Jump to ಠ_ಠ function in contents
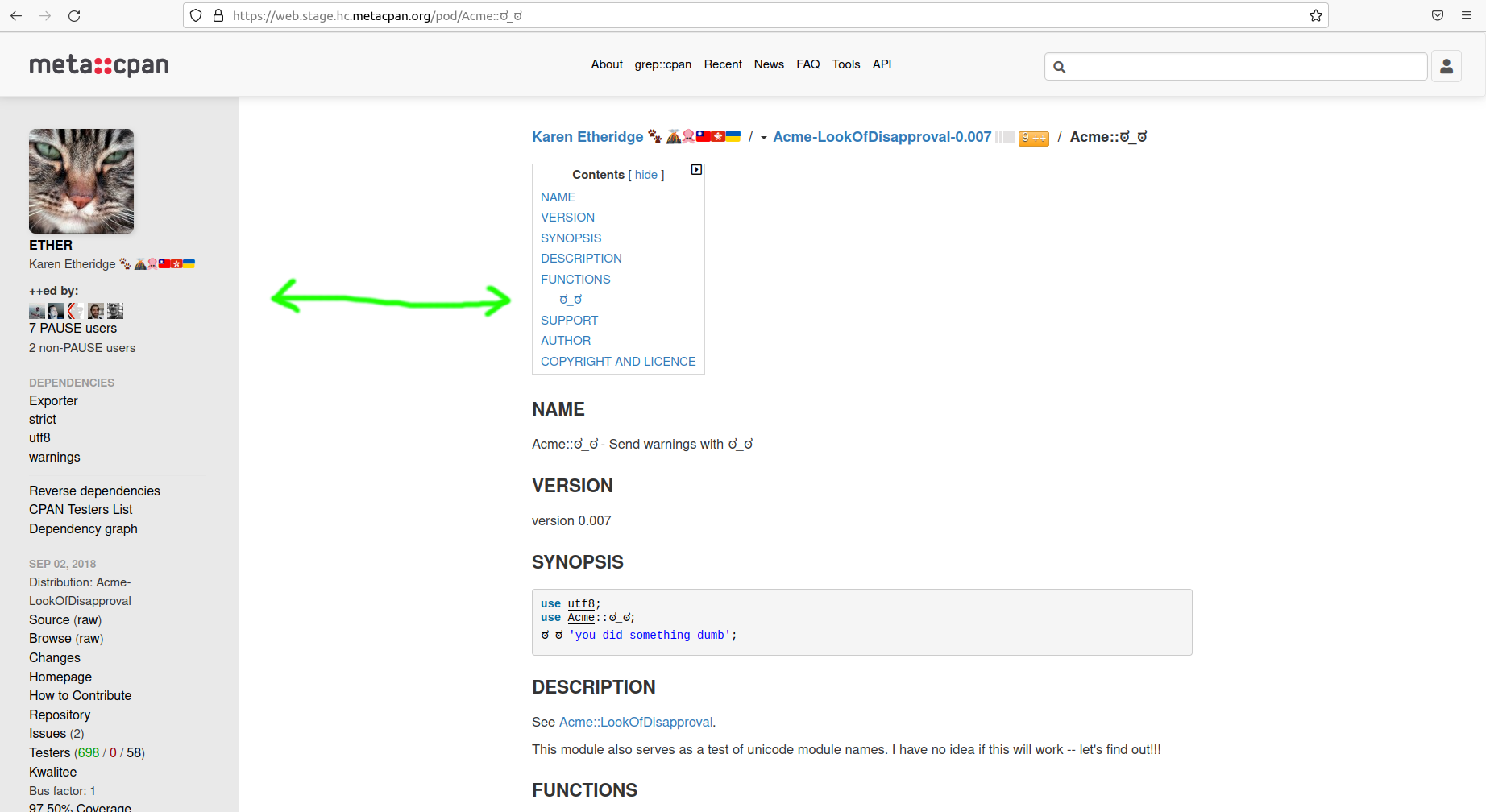1486x812 pixels. (x=571, y=300)
